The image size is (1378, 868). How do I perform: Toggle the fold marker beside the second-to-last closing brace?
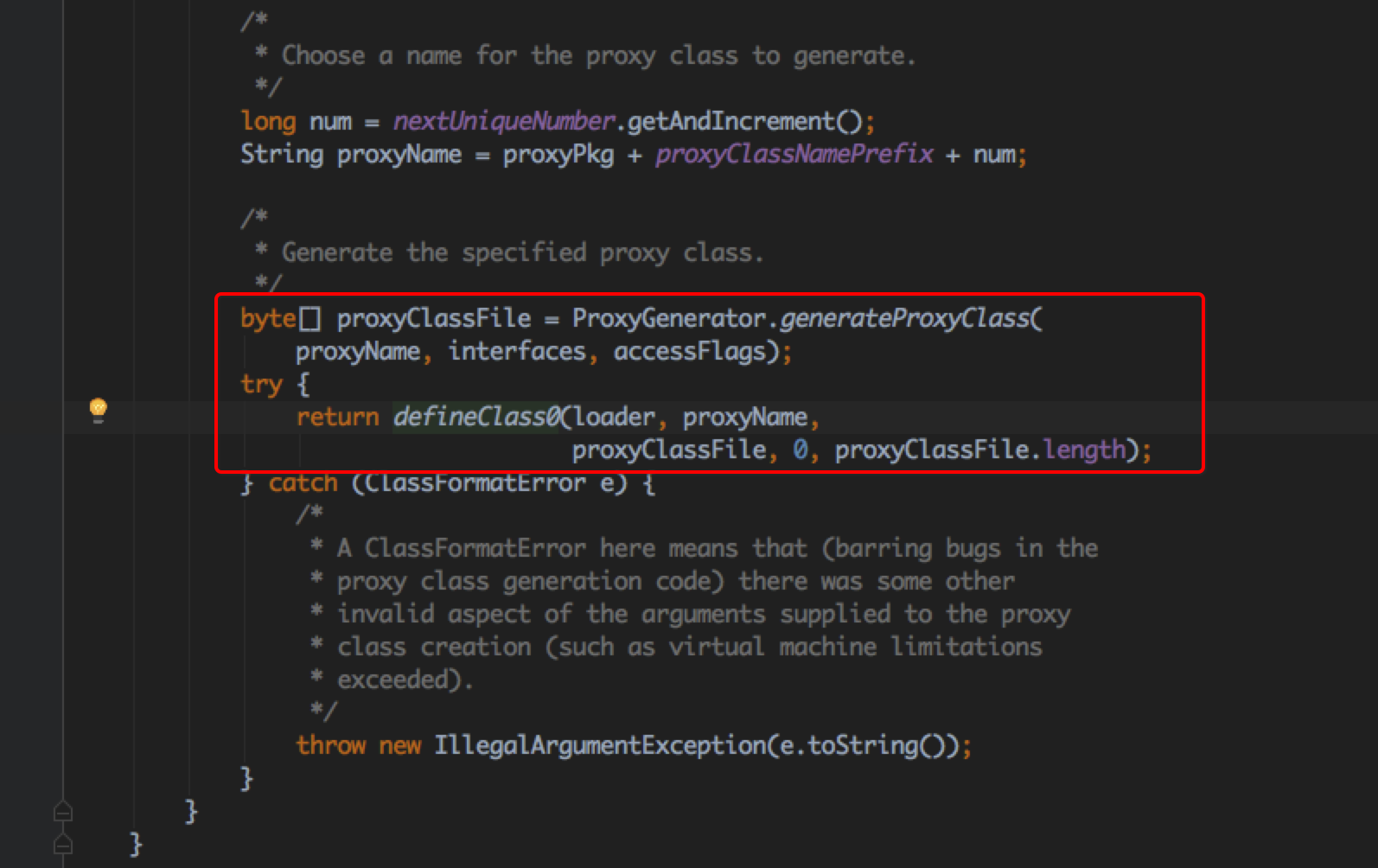(63, 812)
